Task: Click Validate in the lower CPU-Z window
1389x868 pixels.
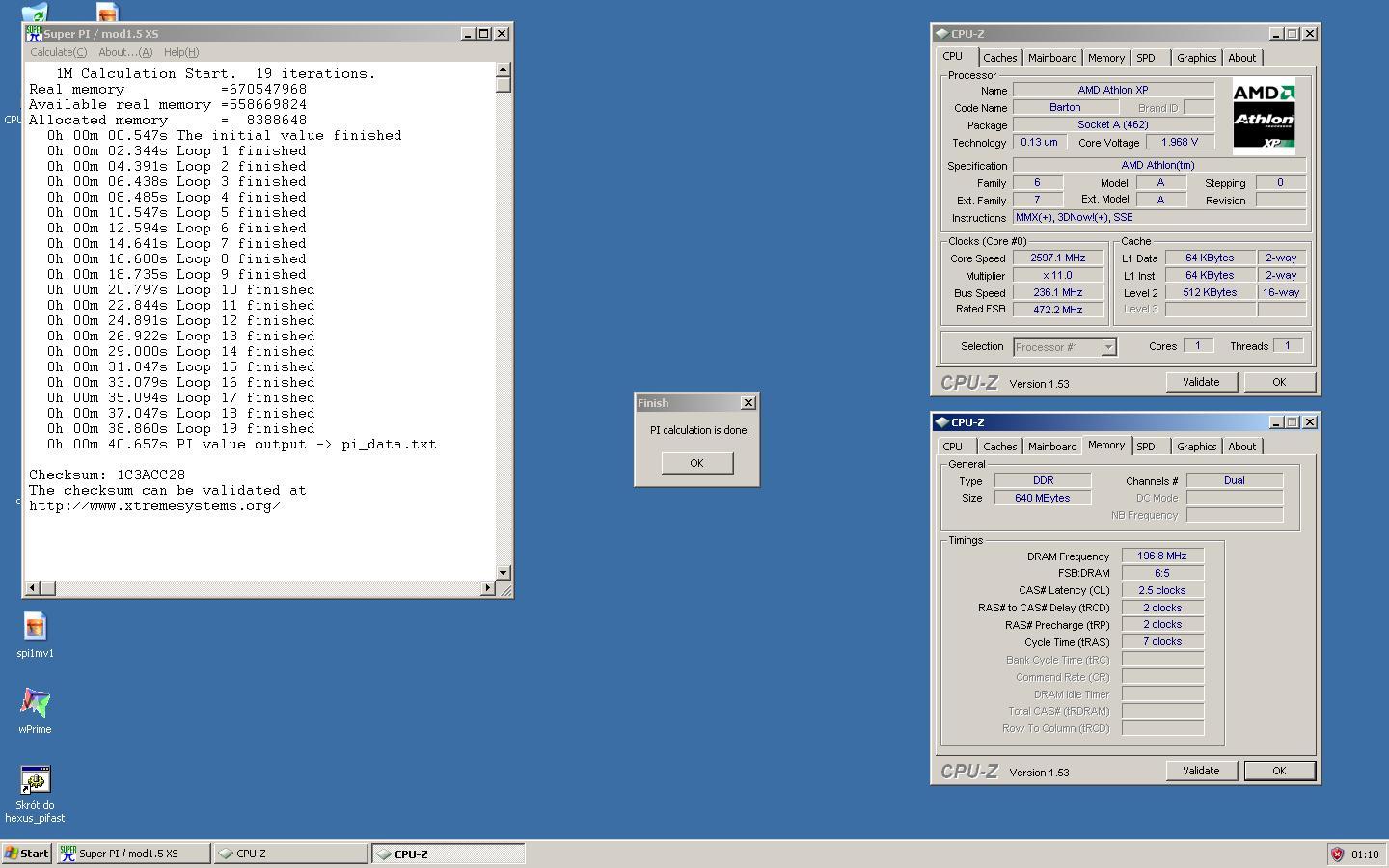Action: pos(1201,771)
